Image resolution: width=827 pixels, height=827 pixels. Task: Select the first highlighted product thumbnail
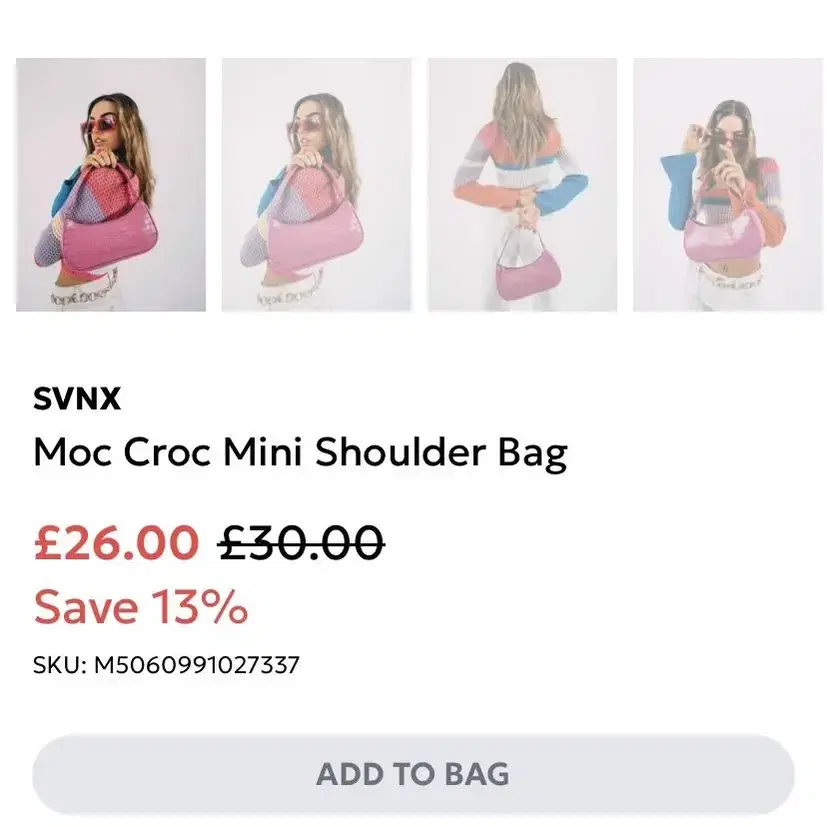111,185
